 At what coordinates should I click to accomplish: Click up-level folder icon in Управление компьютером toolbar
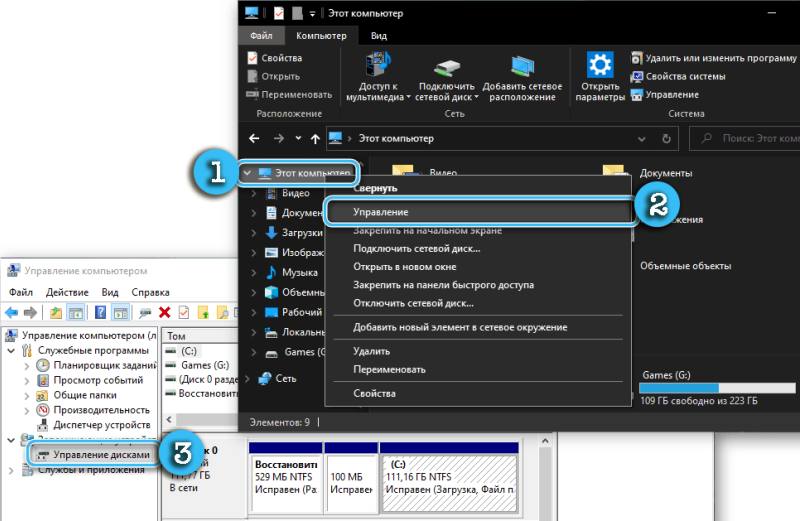(56, 312)
